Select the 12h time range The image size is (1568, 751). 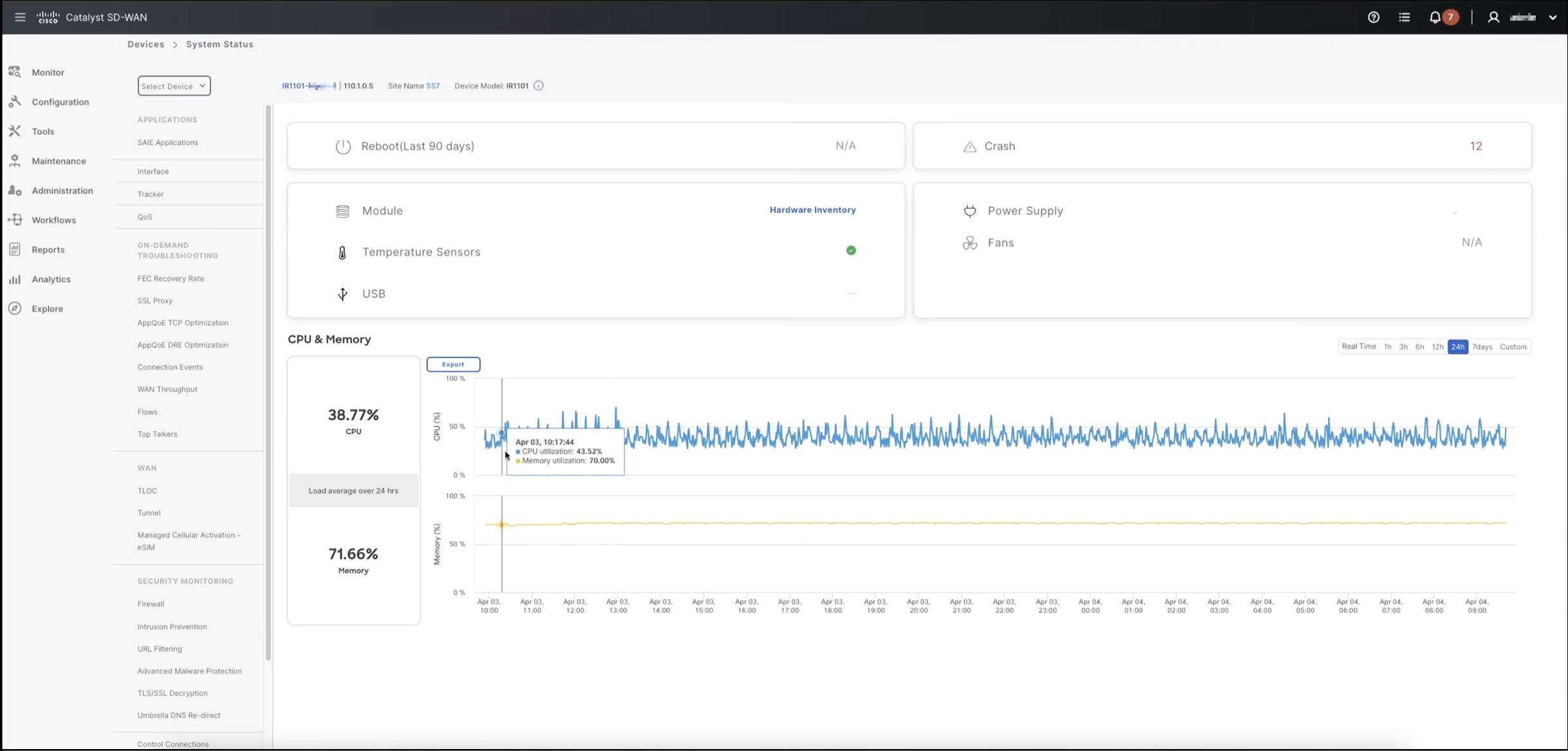click(x=1437, y=347)
